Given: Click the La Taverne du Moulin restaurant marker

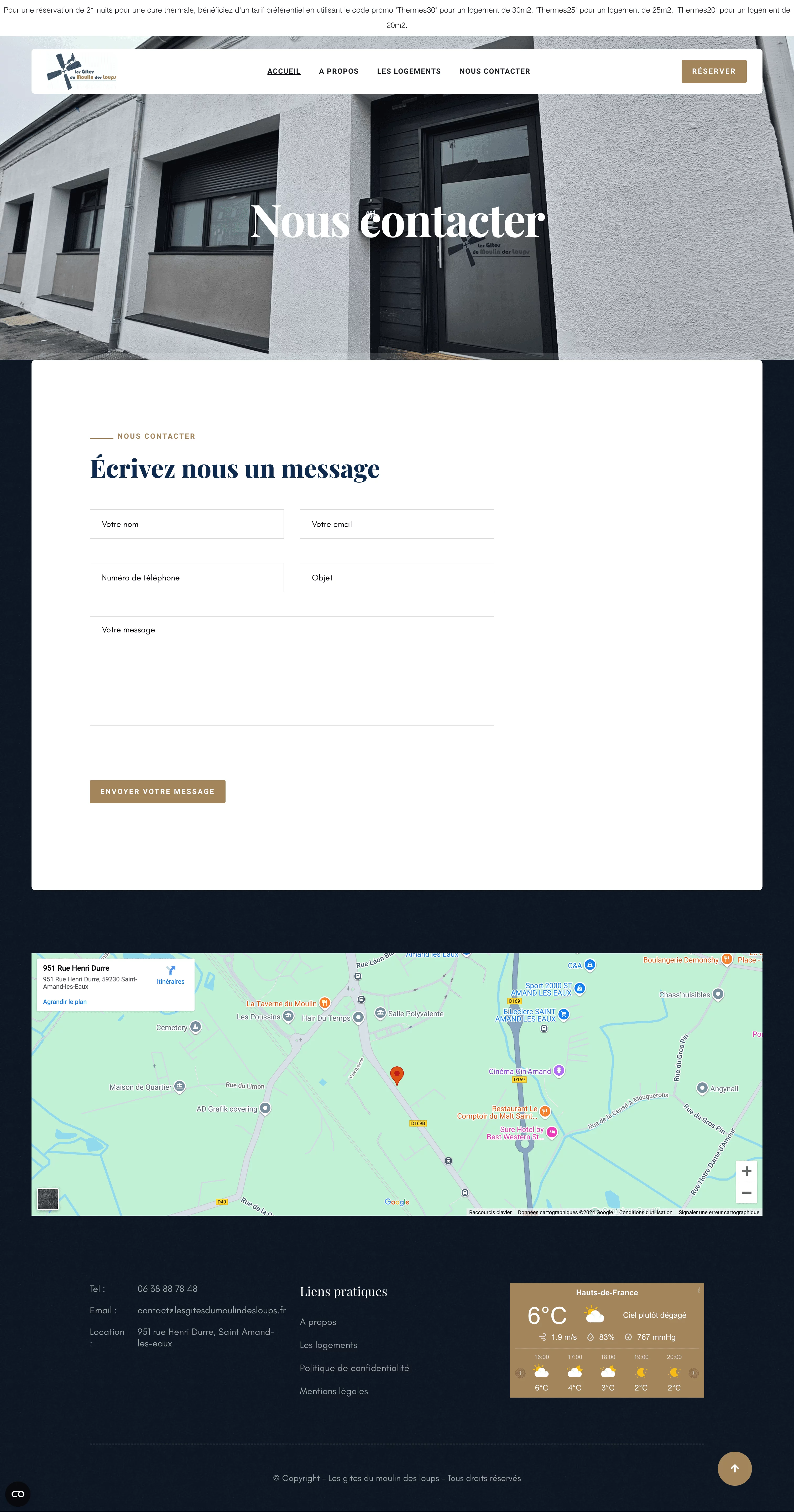Looking at the screenshot, I should pos(324,1003).
